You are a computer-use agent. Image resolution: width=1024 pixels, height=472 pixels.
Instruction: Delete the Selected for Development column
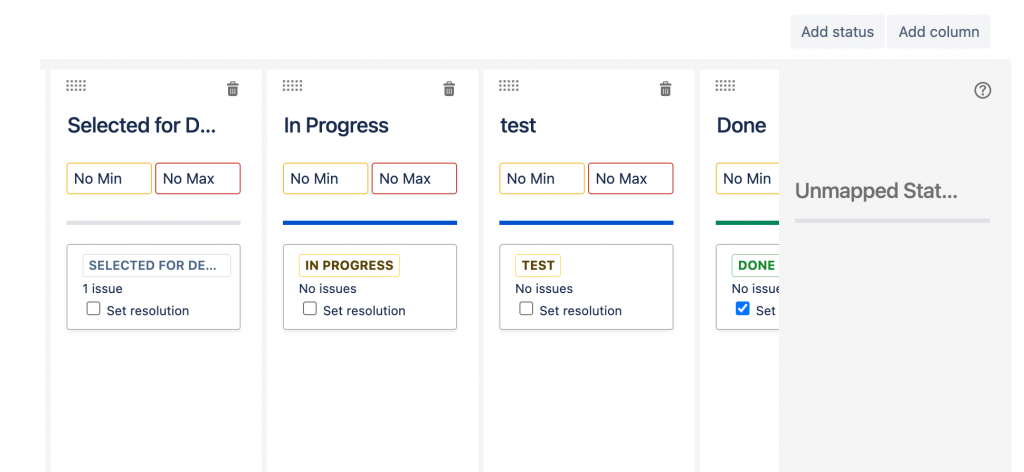click(x=233, y=89)
